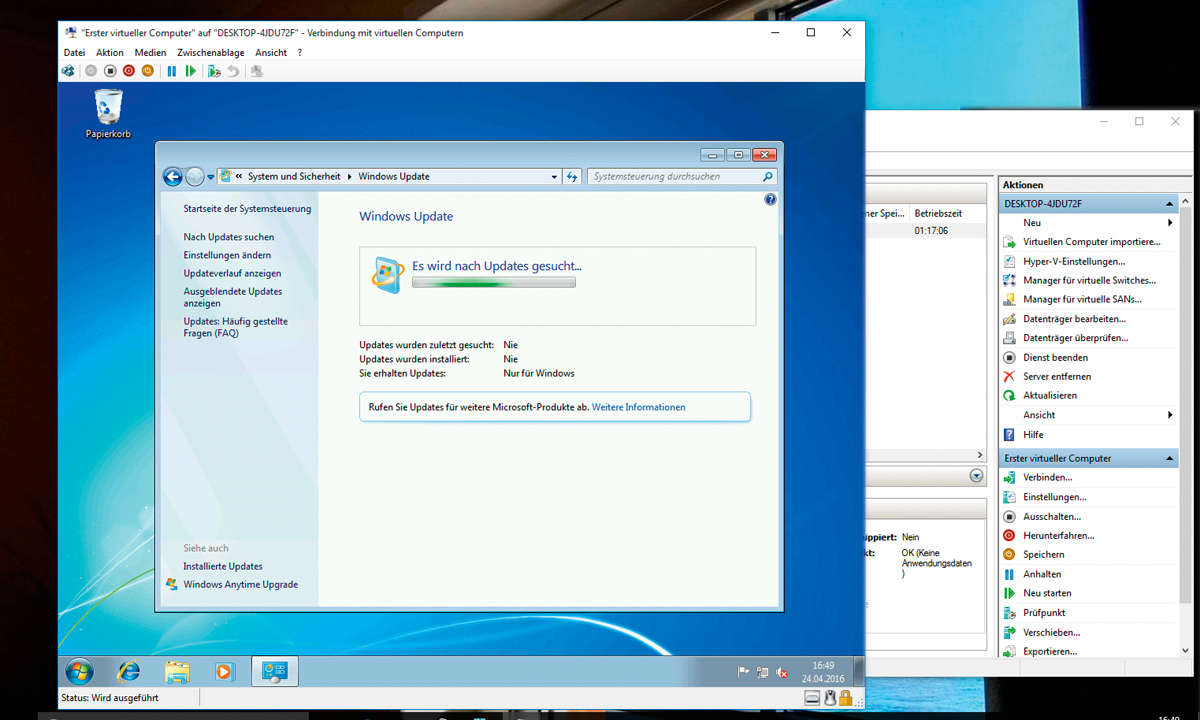
Task: Click the Back arrow in Windows Update window
Action: [173, 177]
